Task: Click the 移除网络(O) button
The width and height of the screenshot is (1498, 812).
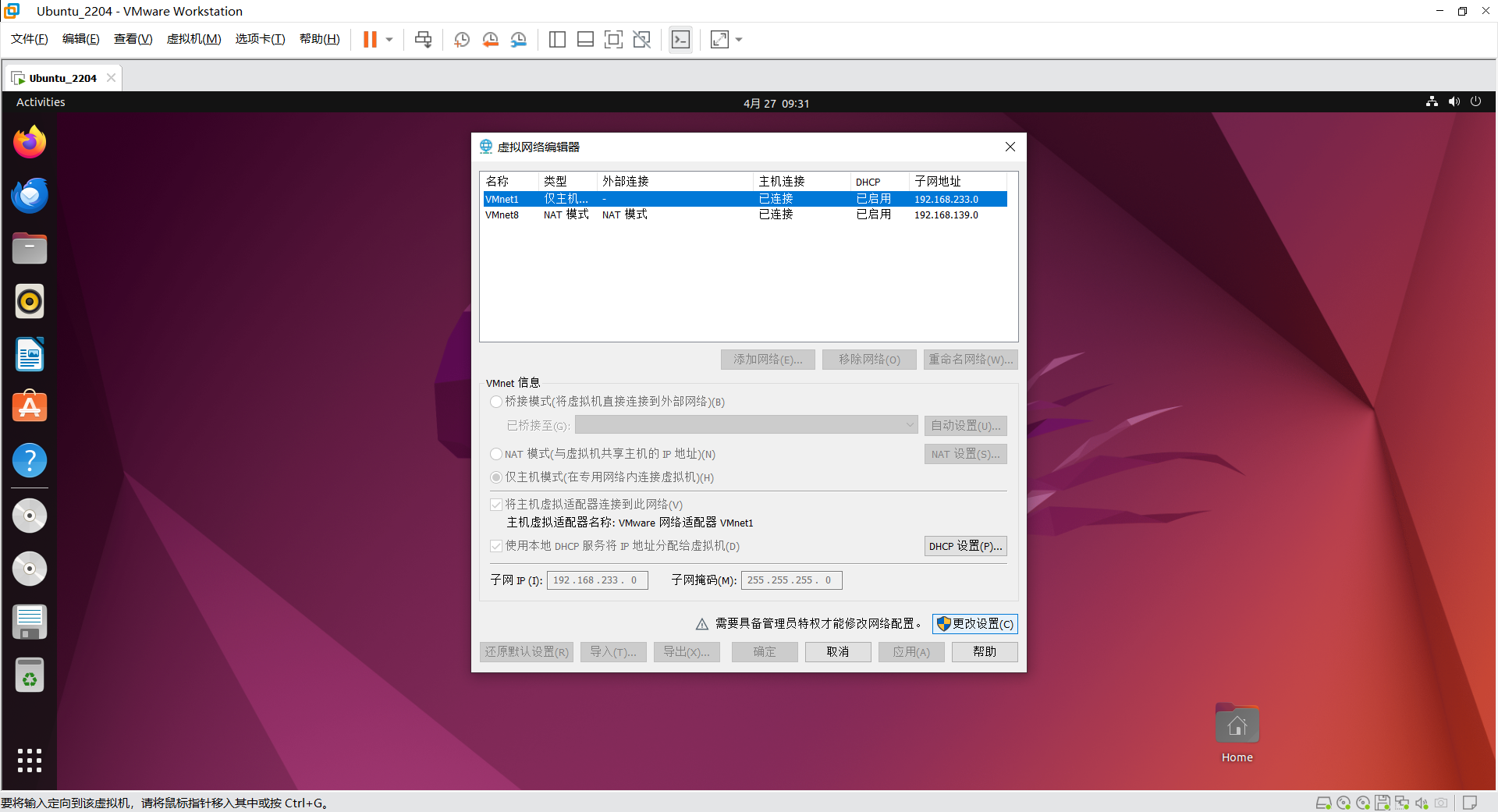Action: pyautogui.click(x=869, y=360)
